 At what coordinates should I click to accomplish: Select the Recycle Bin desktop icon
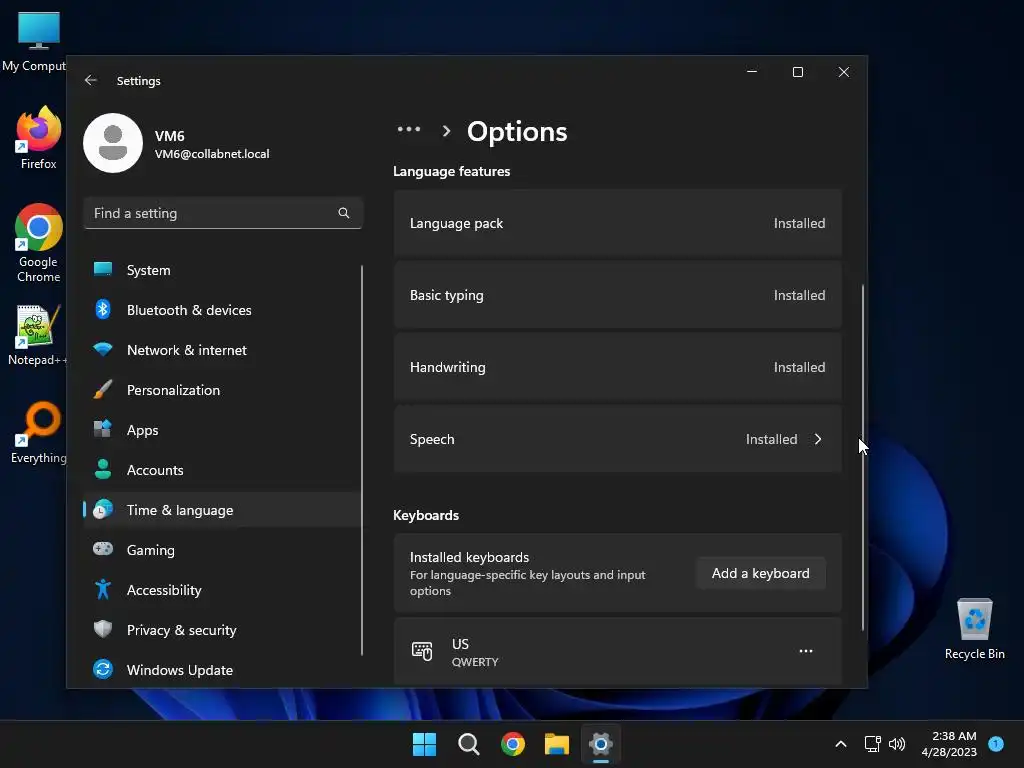[x=974, y=630]
